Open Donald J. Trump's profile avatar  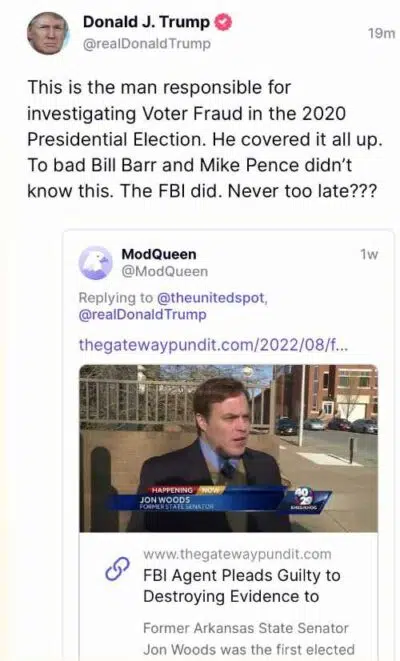pyautogui.click(x=48, y=33)
